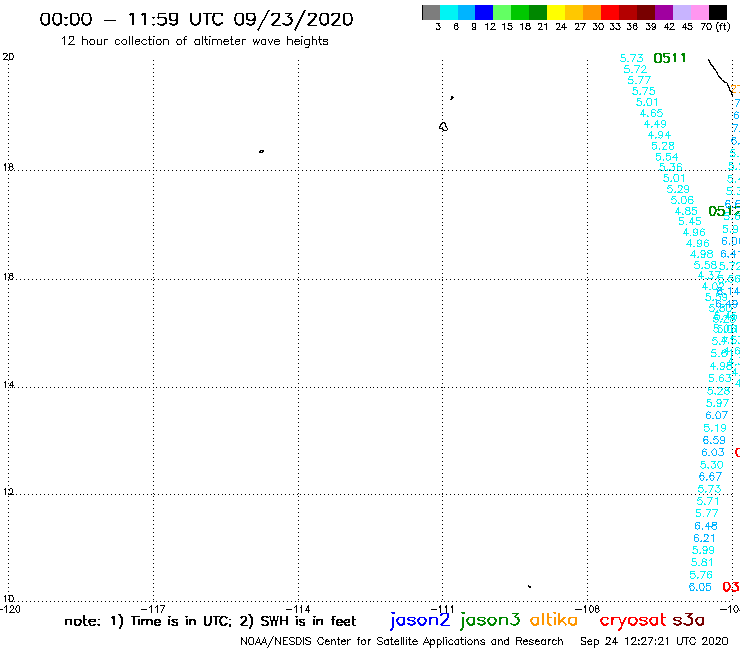Click the 'altika' satellite legend label

554,620
